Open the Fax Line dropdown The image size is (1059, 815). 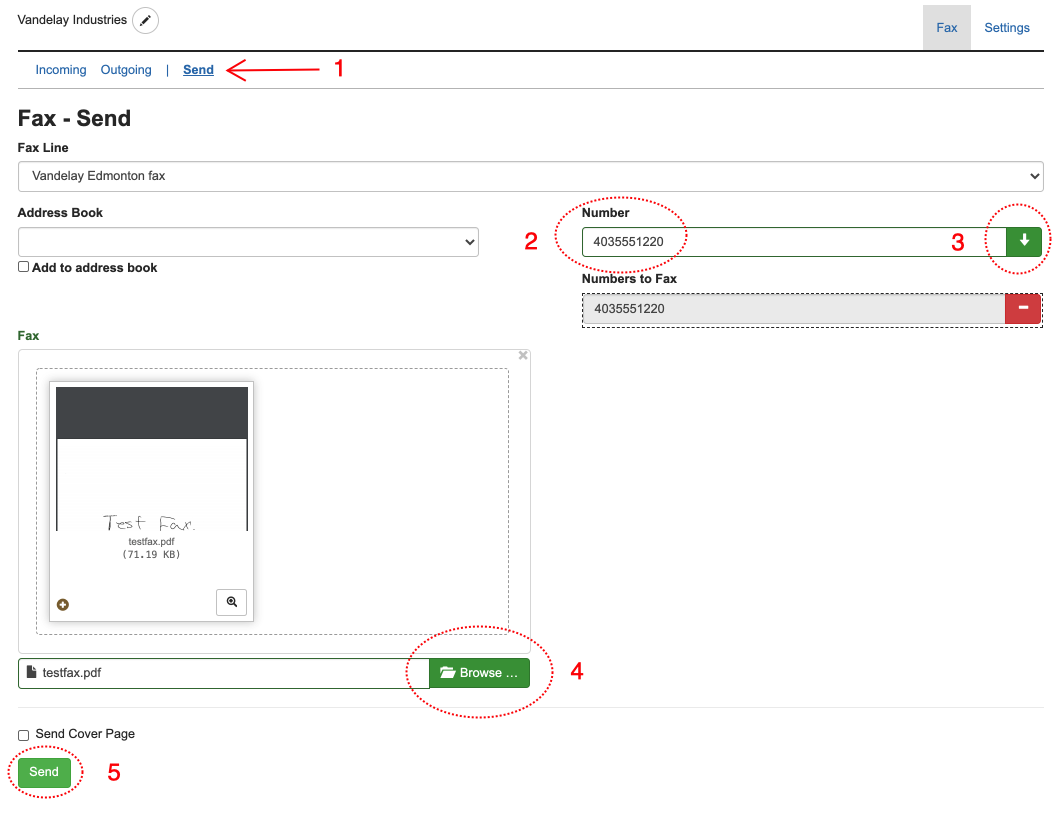pyautogui.click(x=530, y=176)
